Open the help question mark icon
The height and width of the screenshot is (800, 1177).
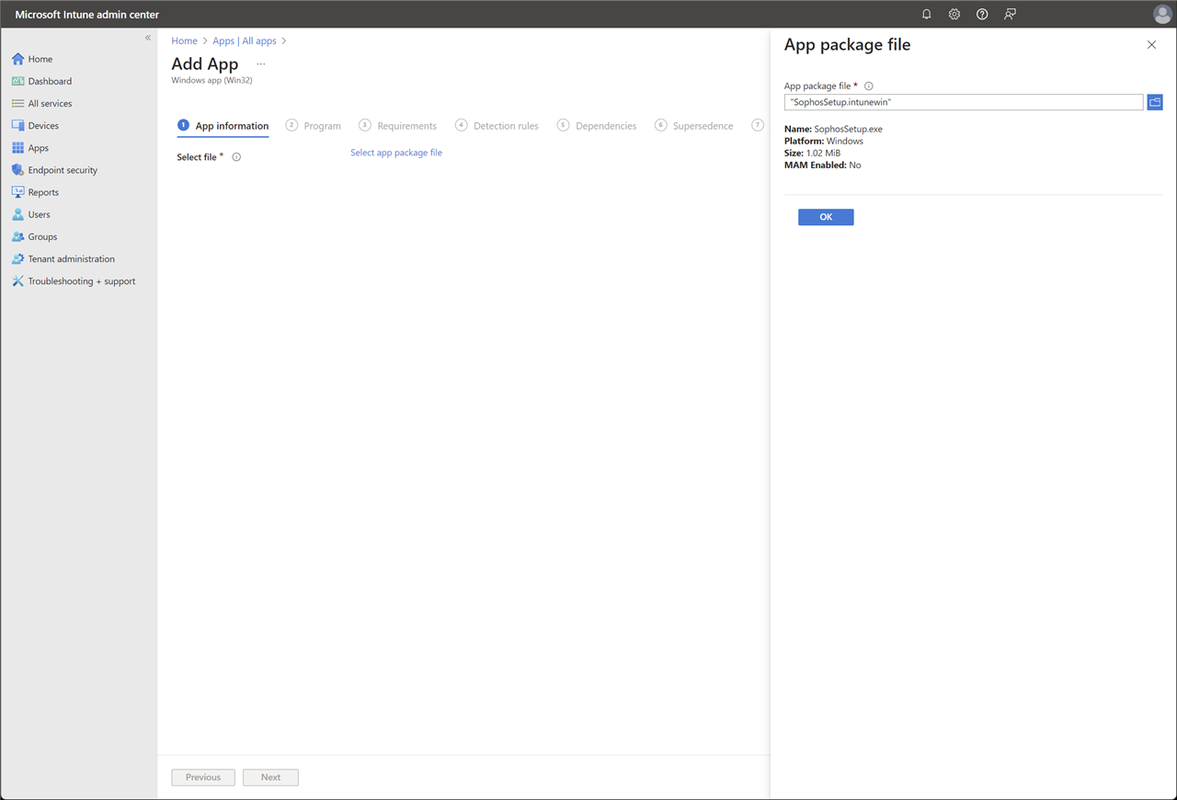[982, 14]
